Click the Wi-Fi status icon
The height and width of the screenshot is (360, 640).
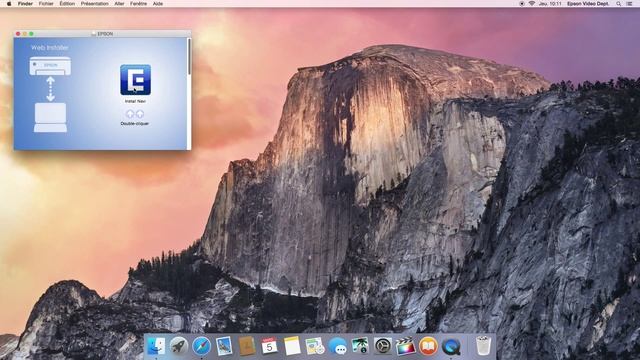pos(532,4)
